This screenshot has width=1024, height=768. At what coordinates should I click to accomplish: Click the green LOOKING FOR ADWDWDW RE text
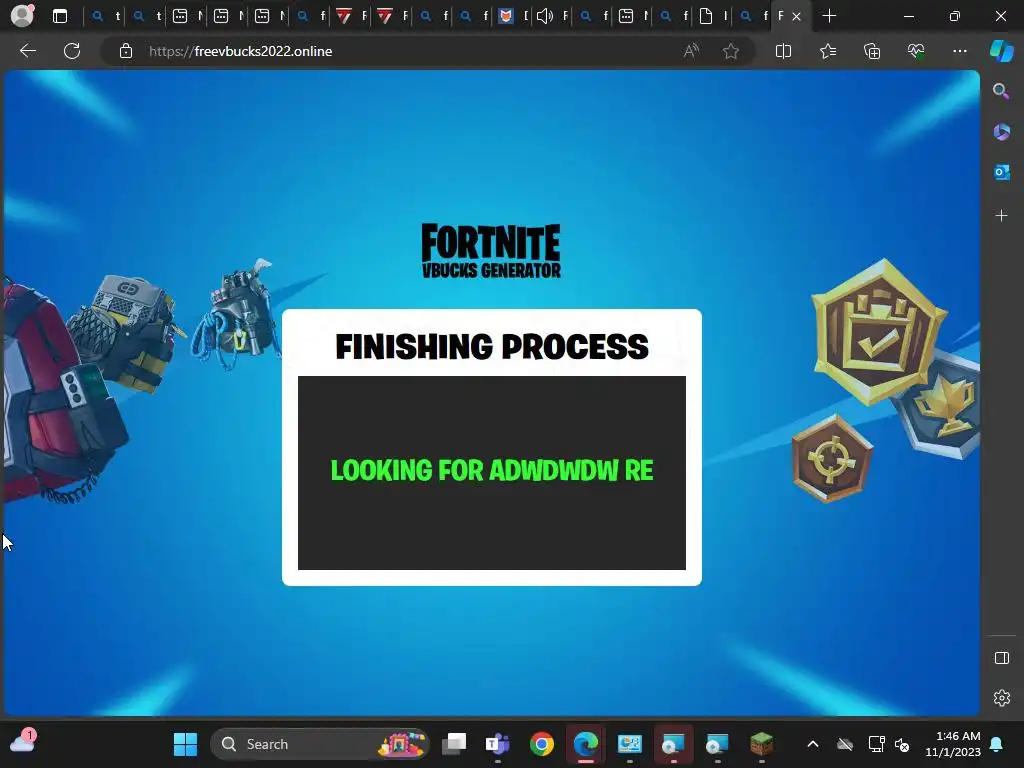tap(492, 470)
